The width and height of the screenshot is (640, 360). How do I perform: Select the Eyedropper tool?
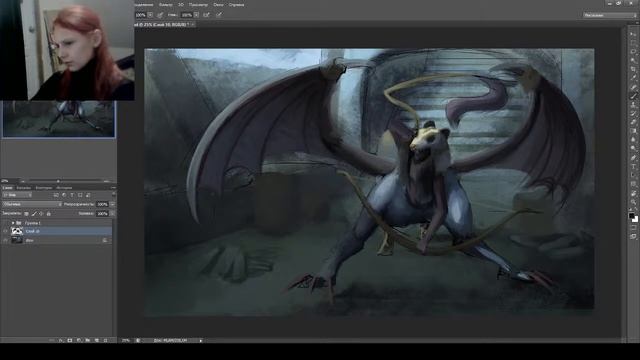click(633, 78)
